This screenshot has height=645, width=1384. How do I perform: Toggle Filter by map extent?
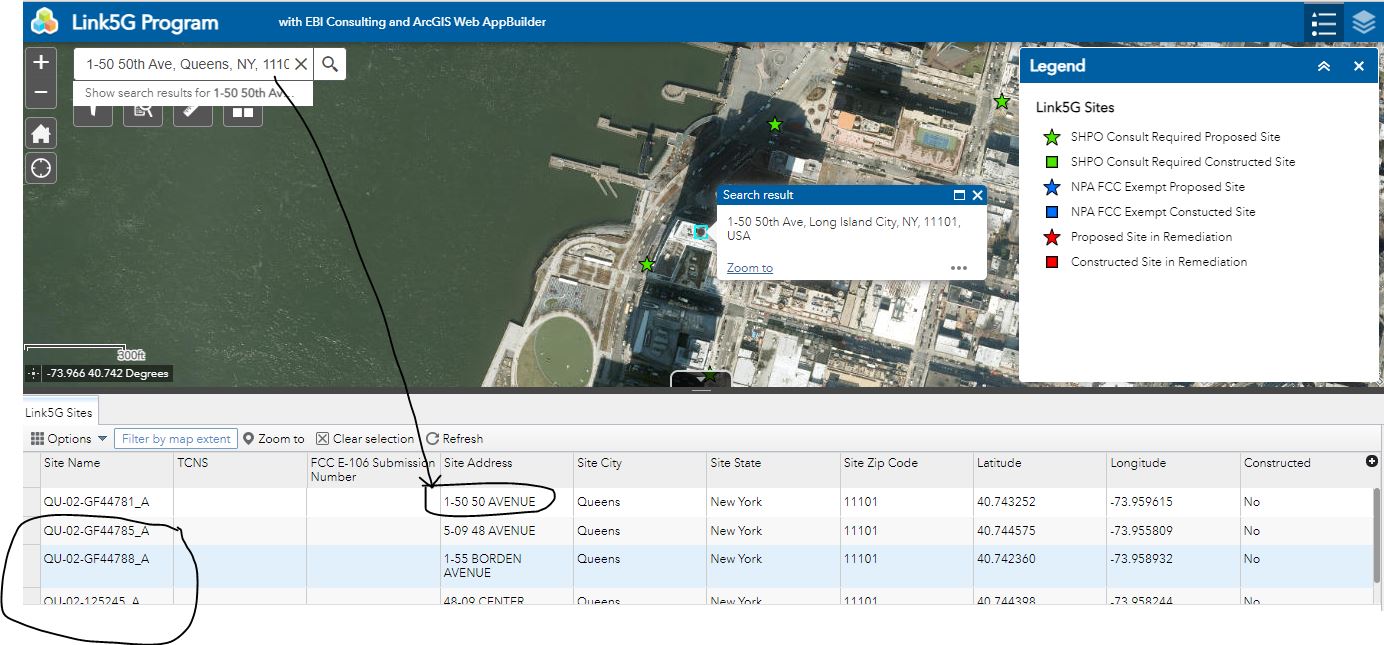(176, 438)
